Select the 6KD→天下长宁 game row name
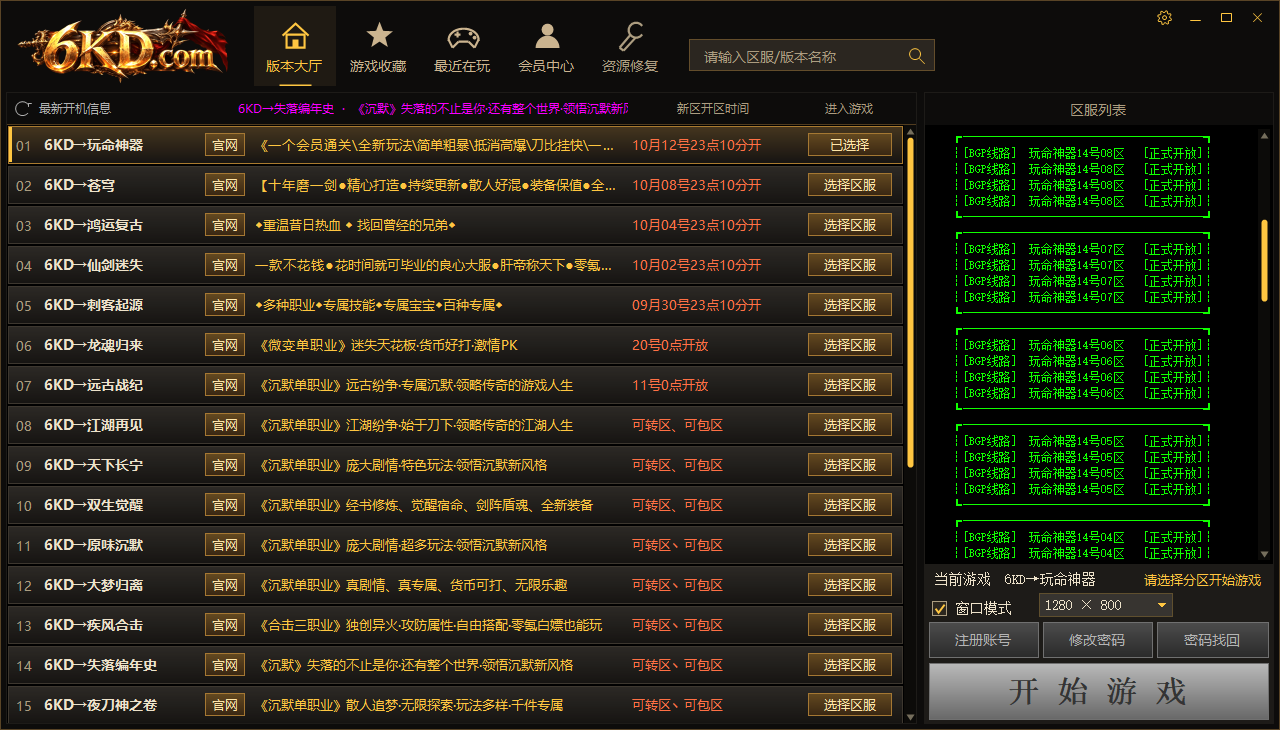The image size is (1280, 730). coord(93,465)
